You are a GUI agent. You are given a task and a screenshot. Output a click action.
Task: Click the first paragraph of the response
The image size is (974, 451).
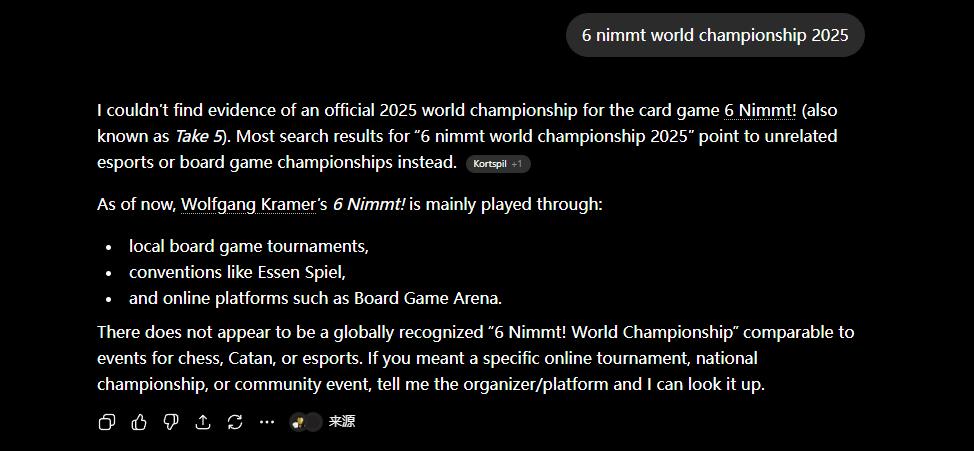(x=467, y=137)
